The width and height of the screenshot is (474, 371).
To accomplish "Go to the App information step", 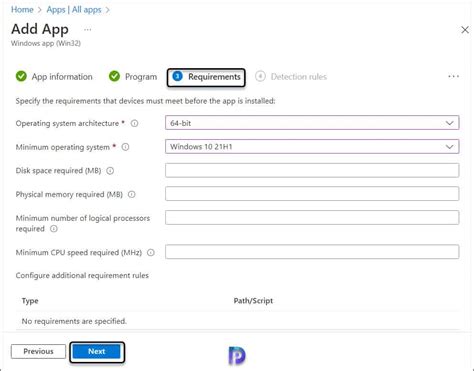I will point(54,77).
